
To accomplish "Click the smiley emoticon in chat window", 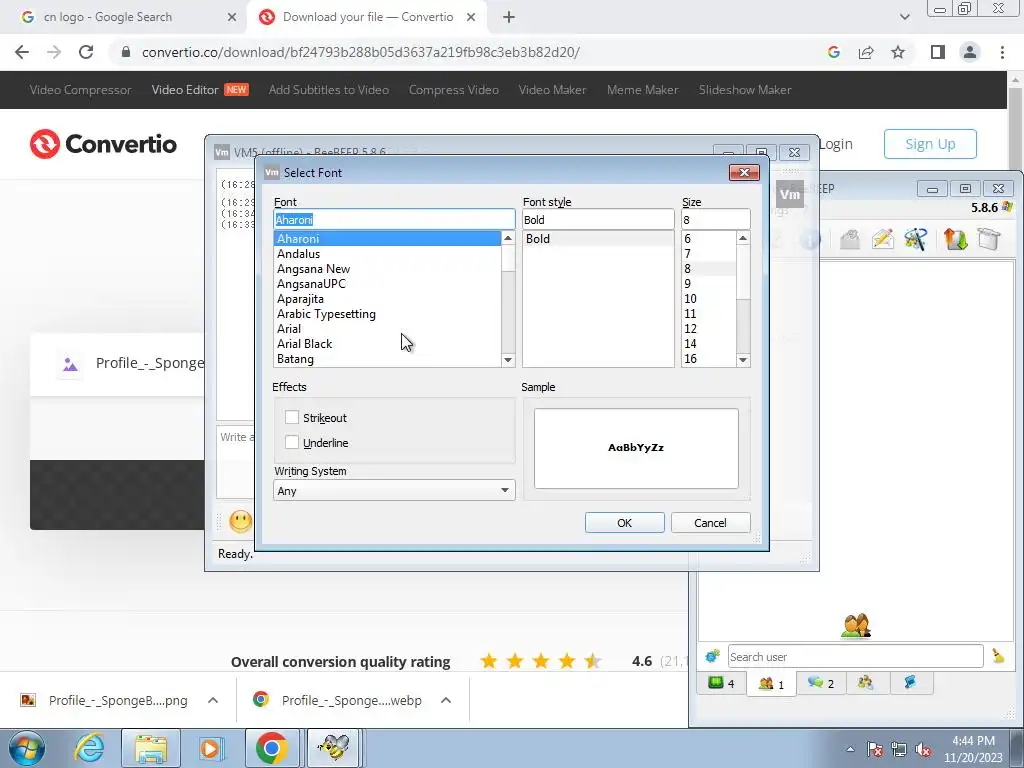I will 240,521.
